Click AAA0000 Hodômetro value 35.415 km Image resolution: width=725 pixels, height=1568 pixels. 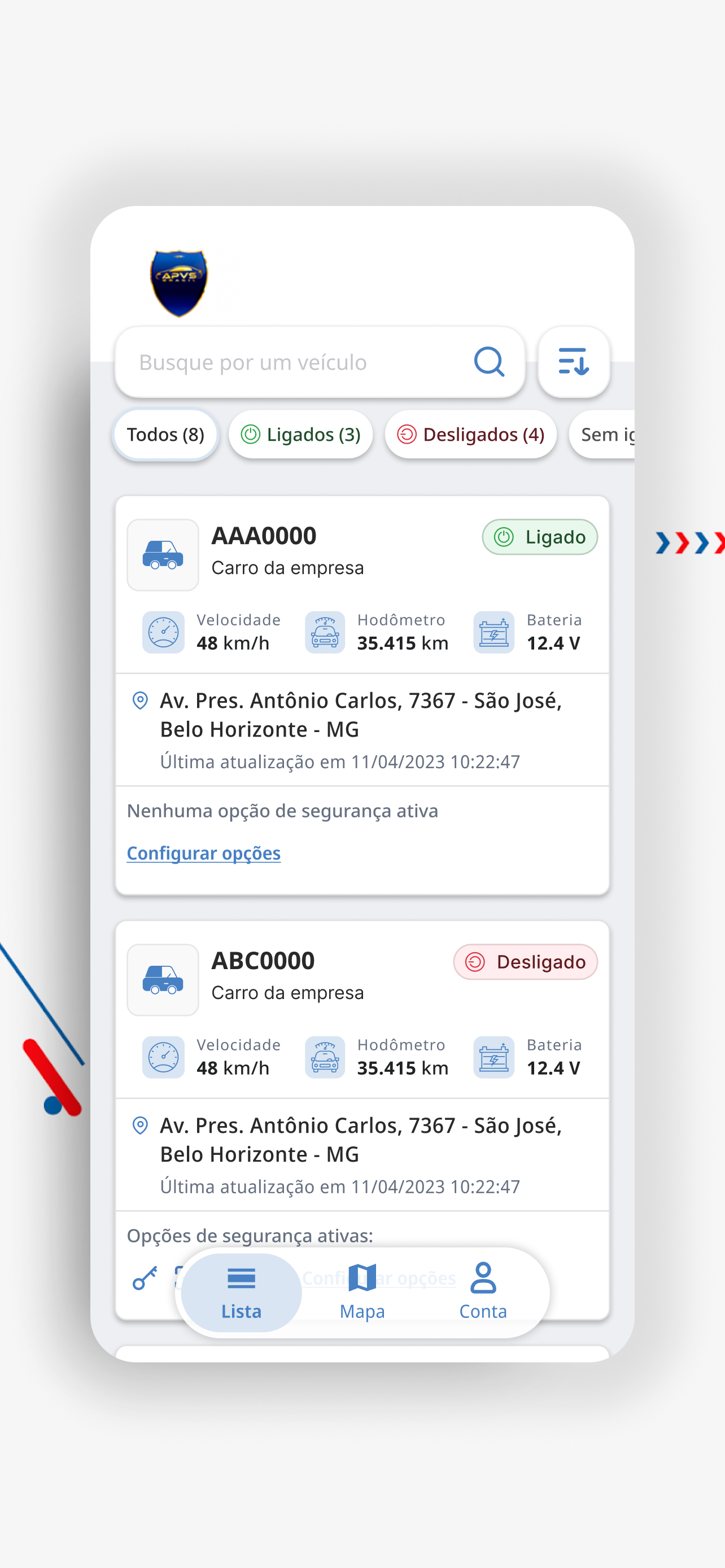coord(403,643)
